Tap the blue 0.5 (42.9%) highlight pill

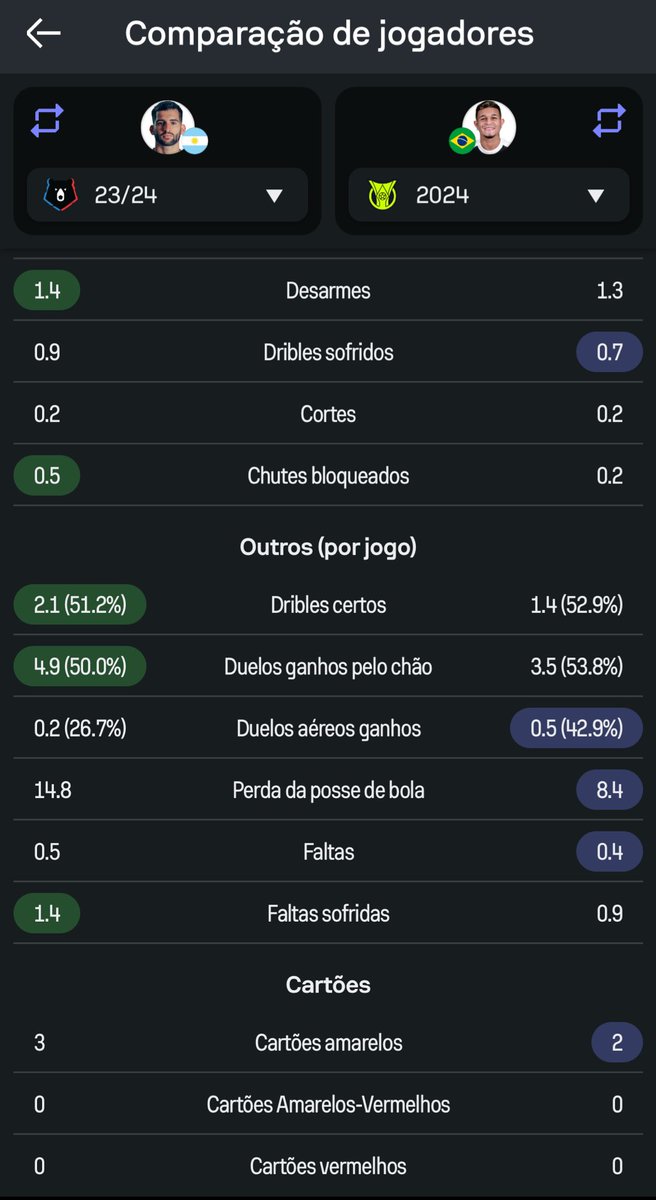click(x=576, y=729)
